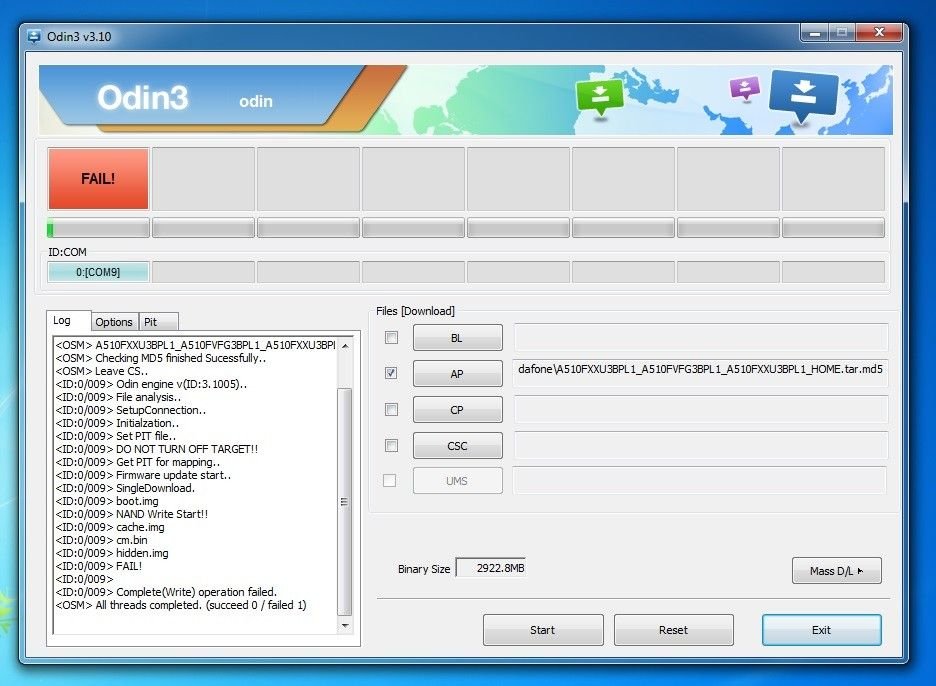This screenshot has height=686, width=936.
Task: Click the log scrollbar up arrow
Action: click(345, 346)
